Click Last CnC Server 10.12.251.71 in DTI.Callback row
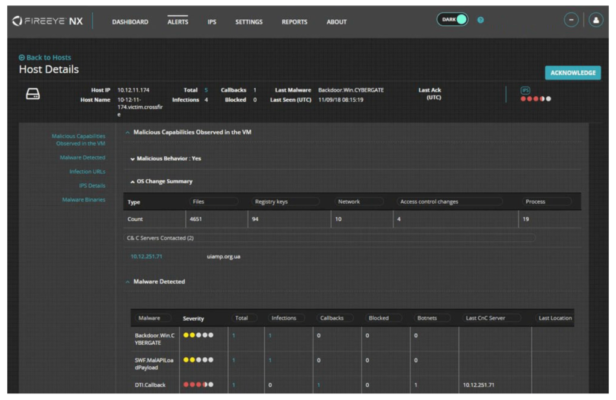Screen dimensions: 616x400 (x=478, y=385)
